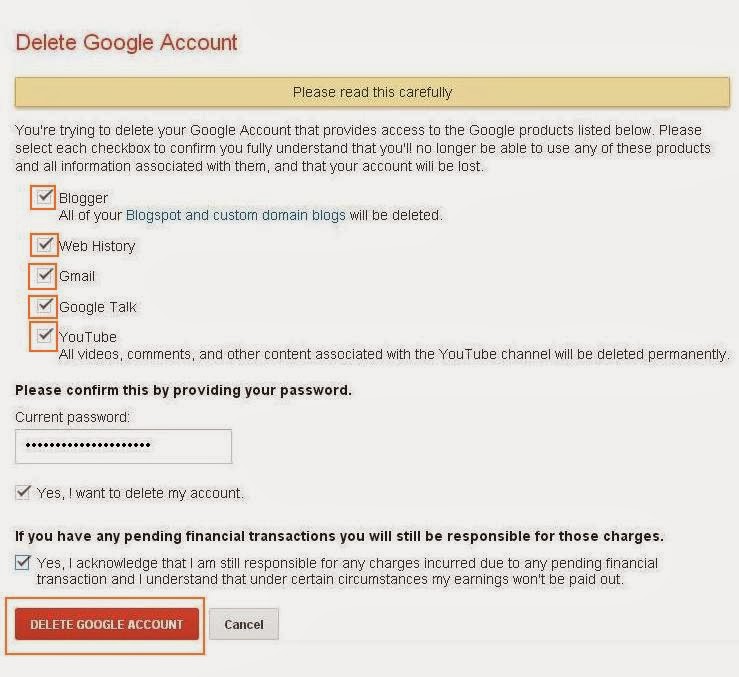739x677 pixels.
Task: Click the 'Please read this carefully' yellow banner
Action: [x=372, y=92]
